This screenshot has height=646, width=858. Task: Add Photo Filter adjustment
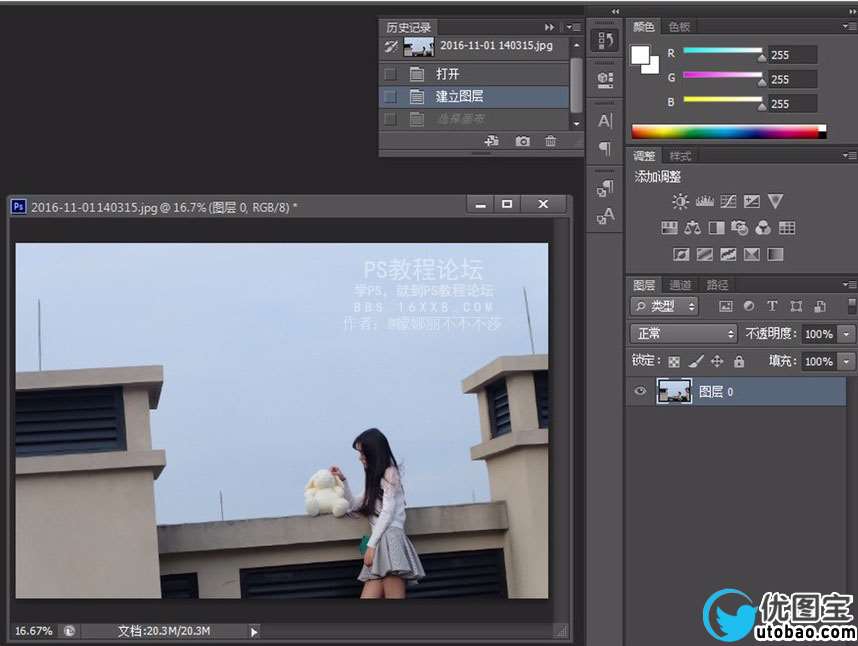coord(739,228)
